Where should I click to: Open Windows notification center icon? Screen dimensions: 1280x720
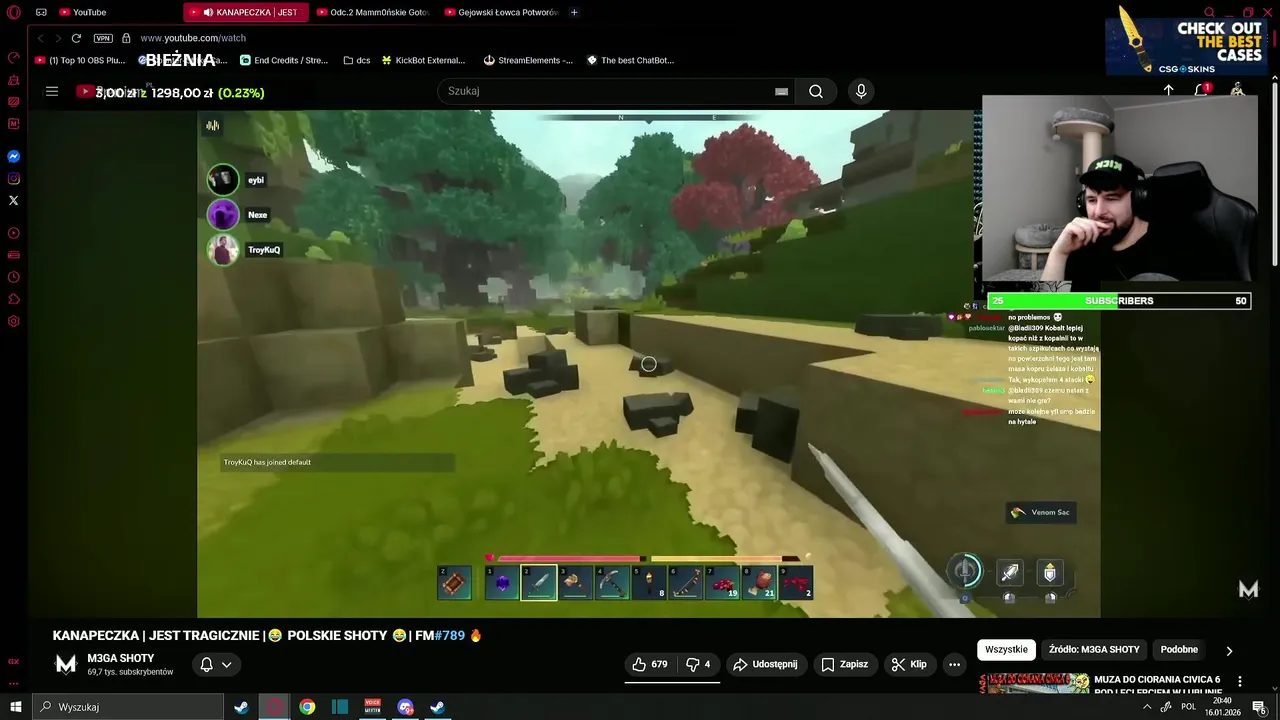pos(1259,707)
